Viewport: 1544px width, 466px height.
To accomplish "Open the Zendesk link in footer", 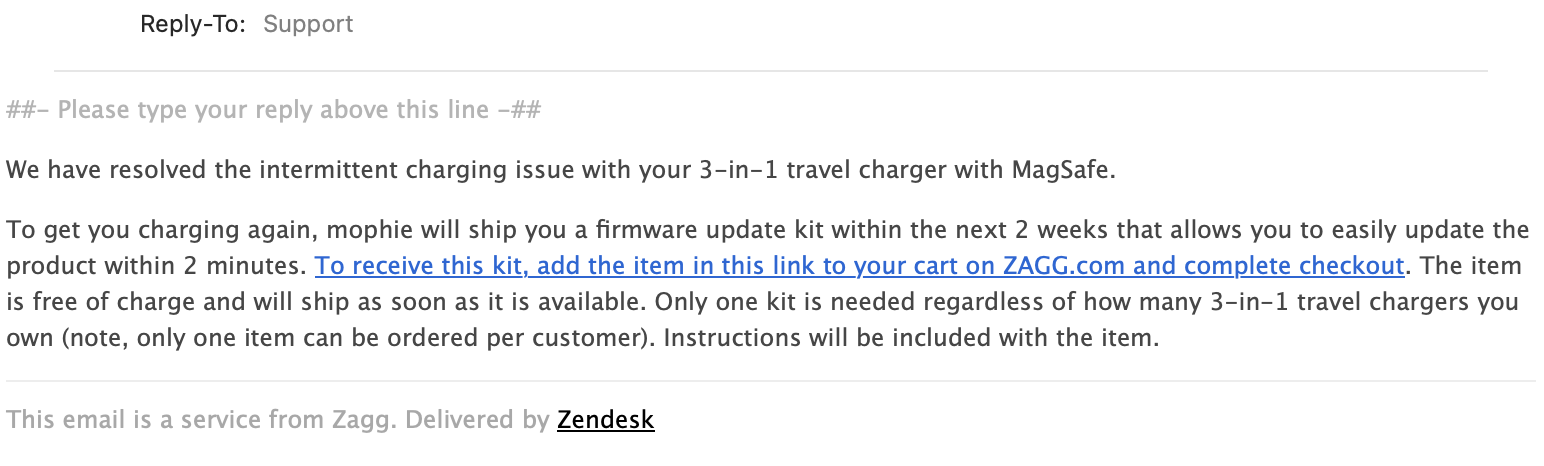I will (x=605, y=420).
